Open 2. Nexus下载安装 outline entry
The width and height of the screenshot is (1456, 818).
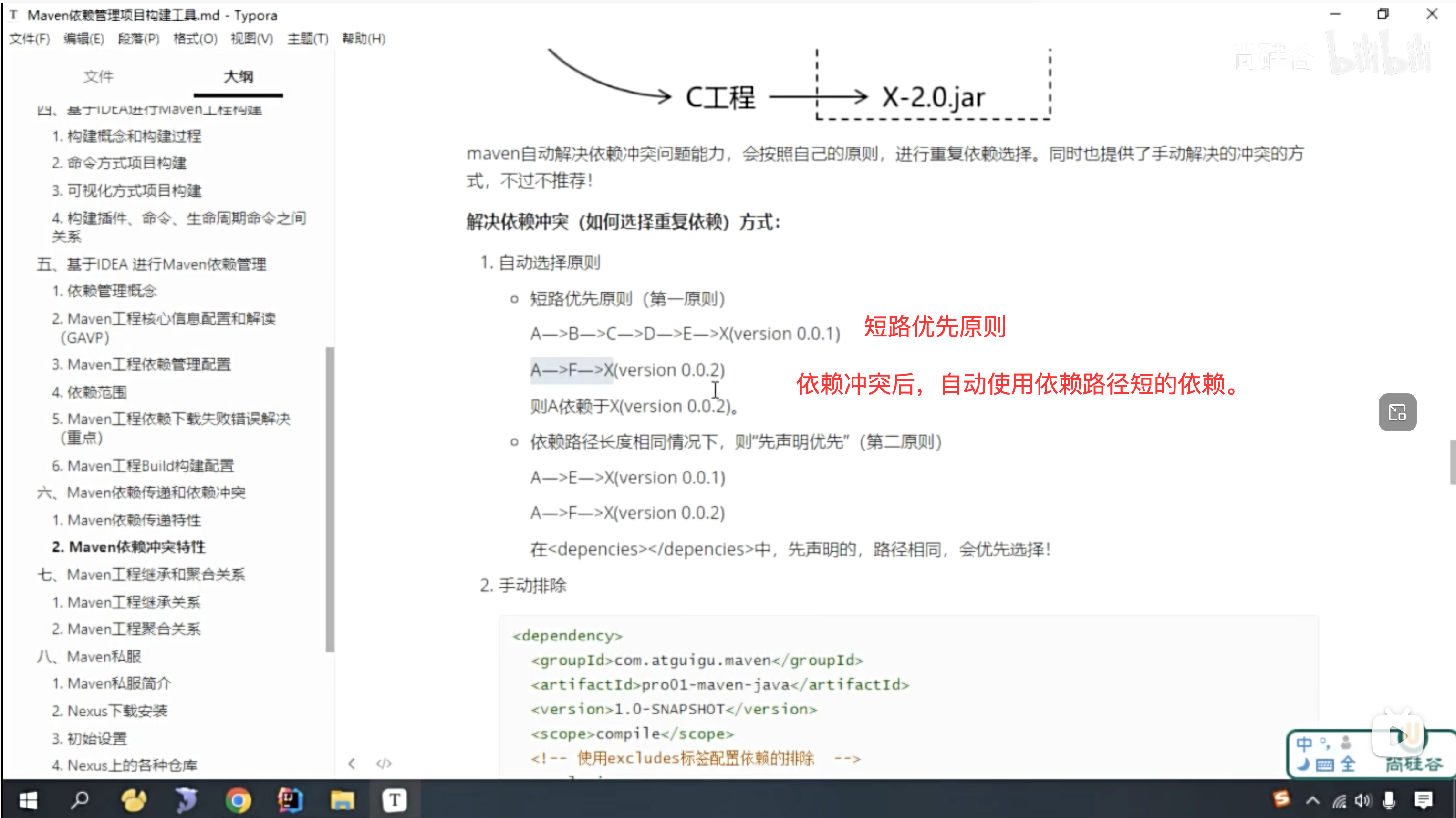pos(110,711)
